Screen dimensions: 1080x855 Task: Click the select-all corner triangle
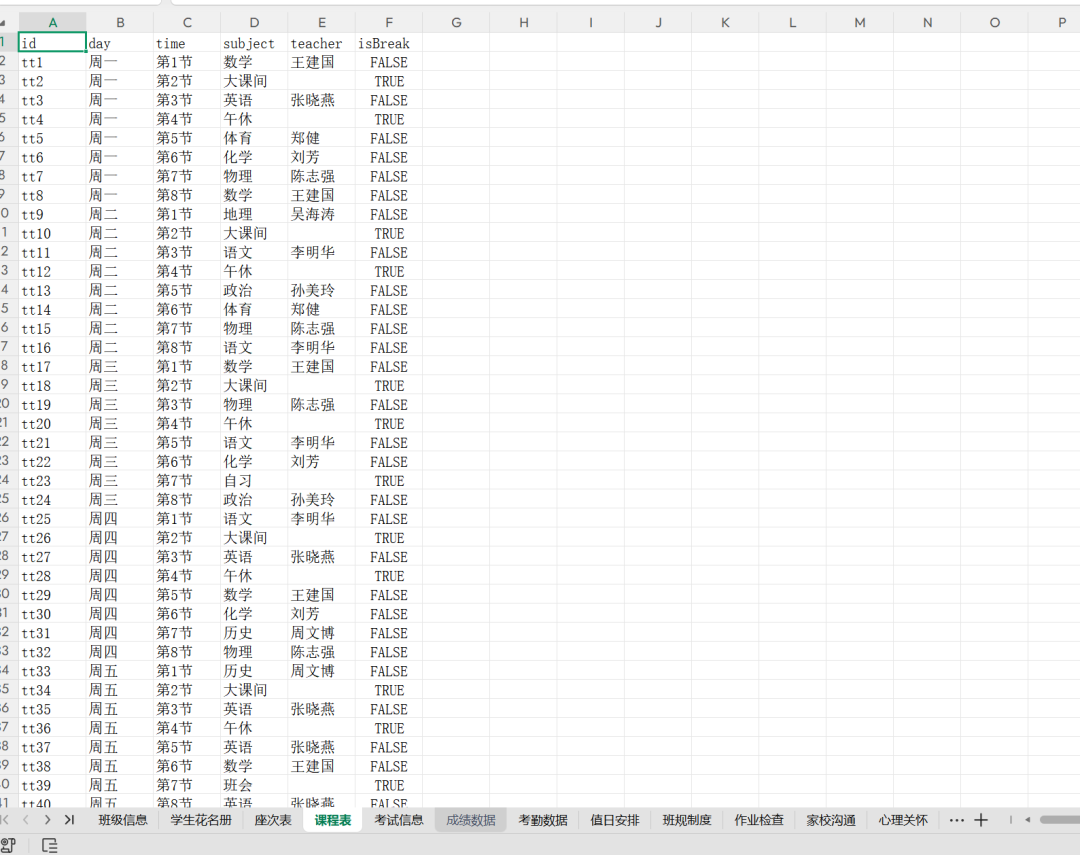coord(3,23)
